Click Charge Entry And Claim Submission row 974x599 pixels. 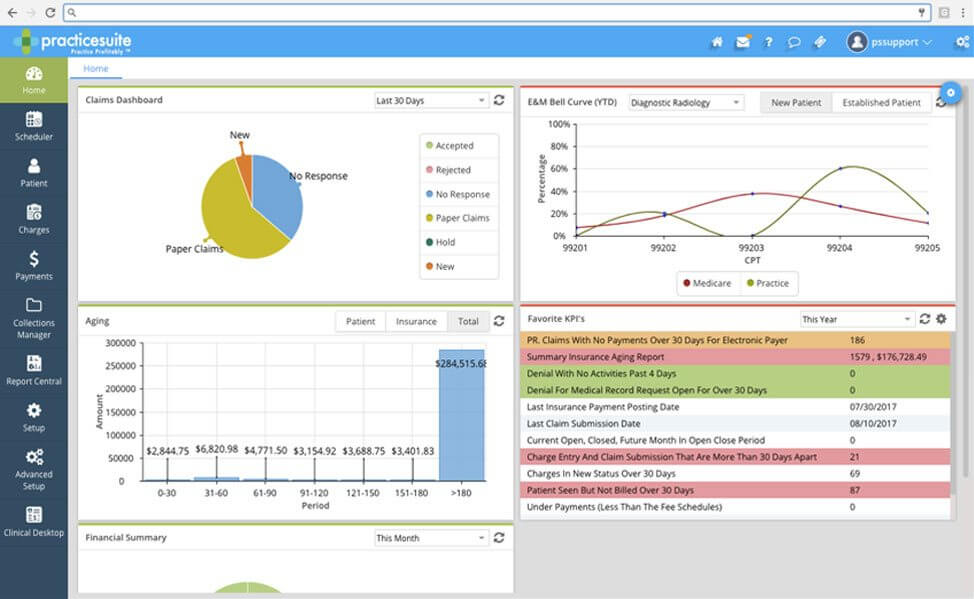tap(735, 457)
